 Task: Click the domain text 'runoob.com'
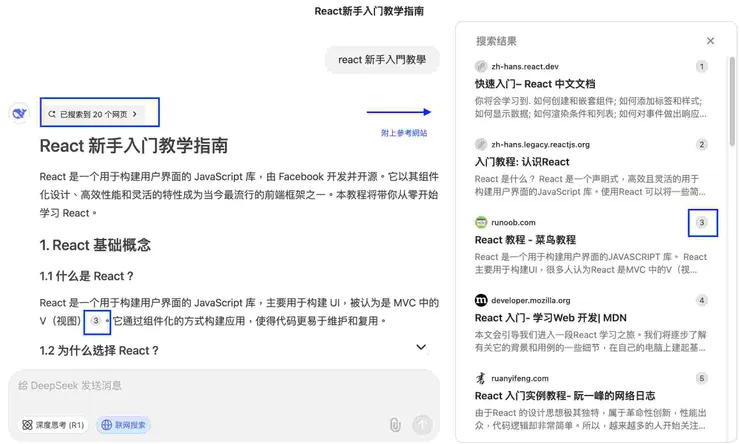click(x=513, y=222)
